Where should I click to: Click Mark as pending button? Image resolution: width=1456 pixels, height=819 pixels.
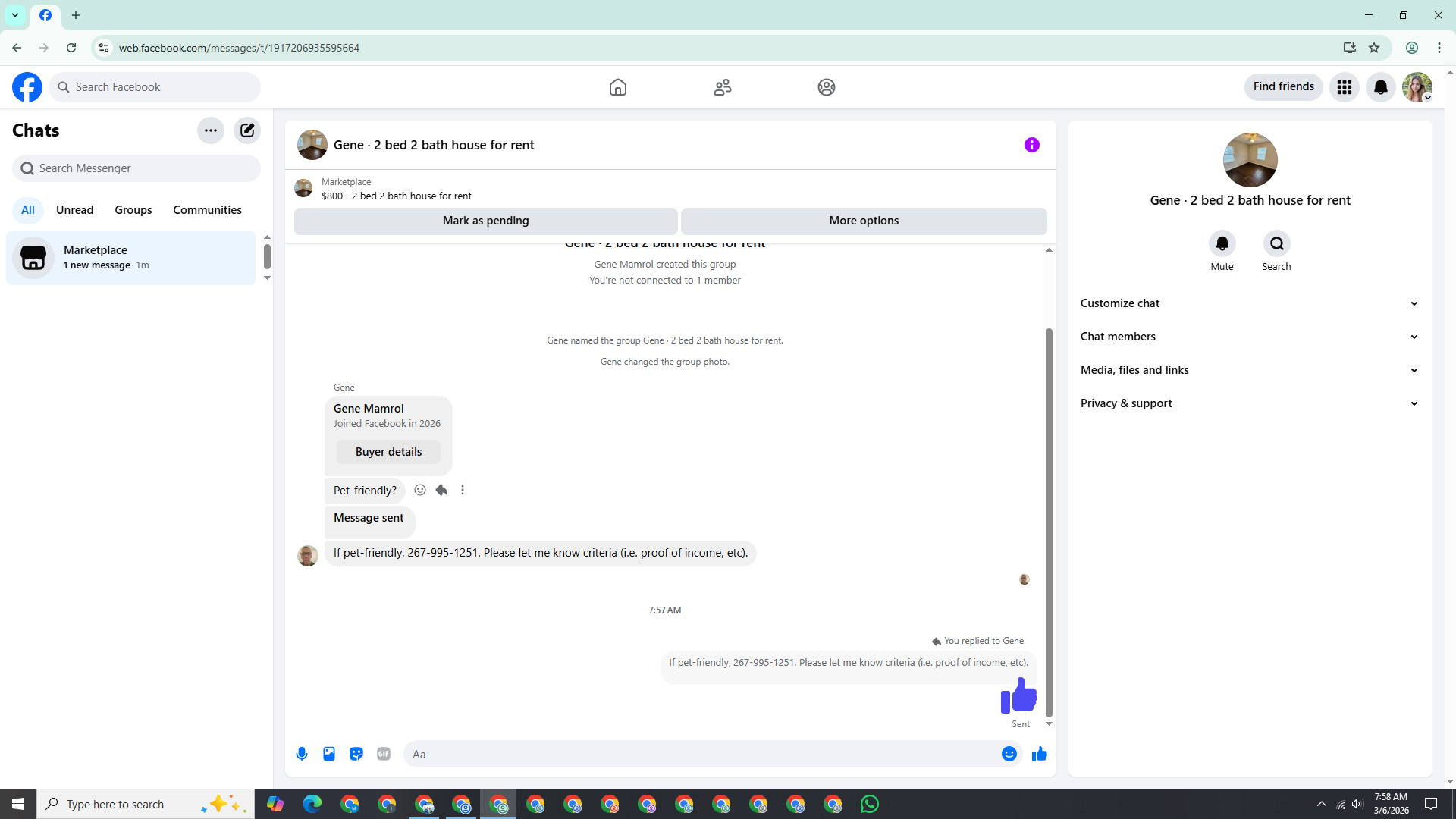(485, 221)
